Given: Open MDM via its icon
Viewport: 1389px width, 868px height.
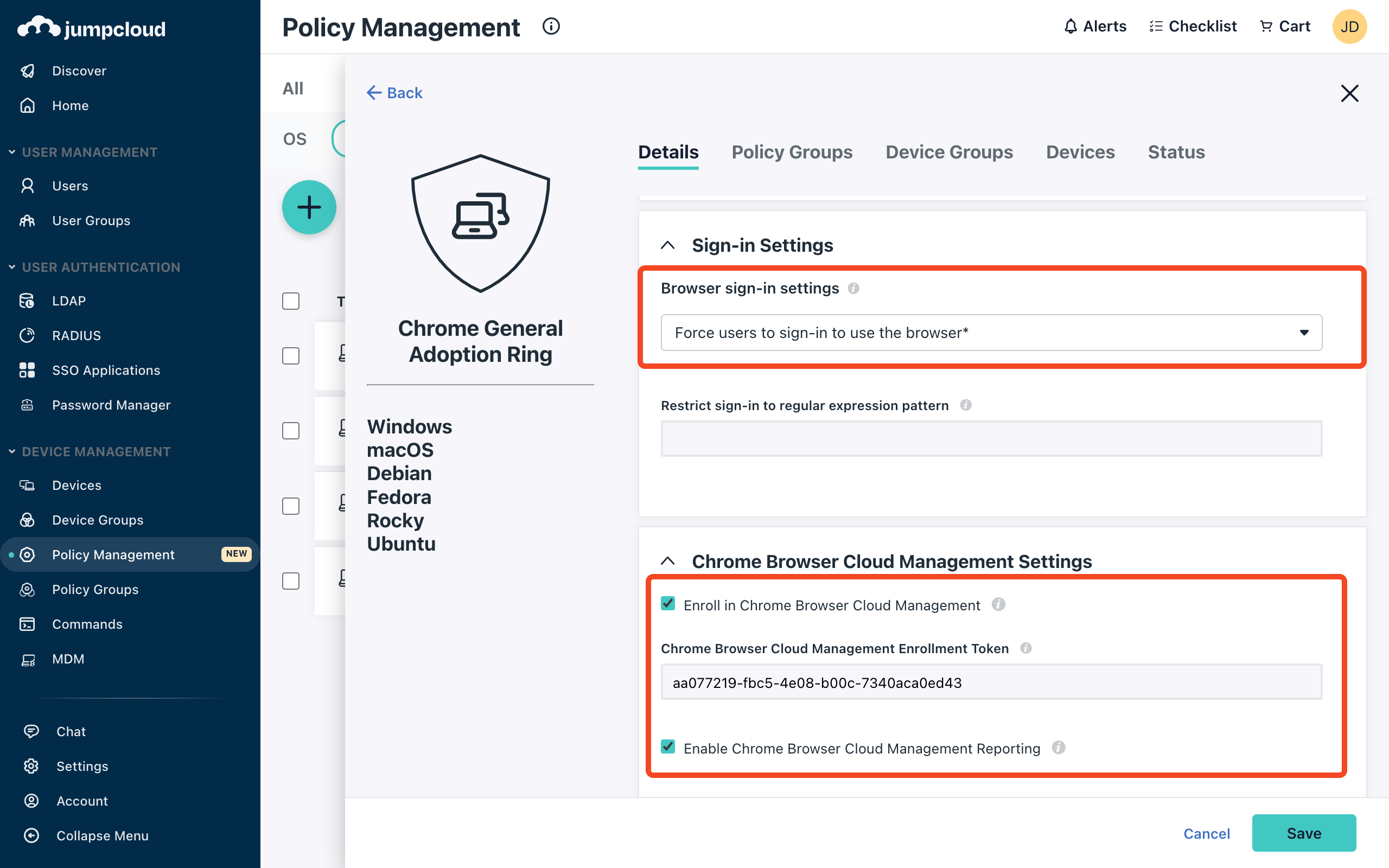Looking at the screenshot, I should (27, 659).
